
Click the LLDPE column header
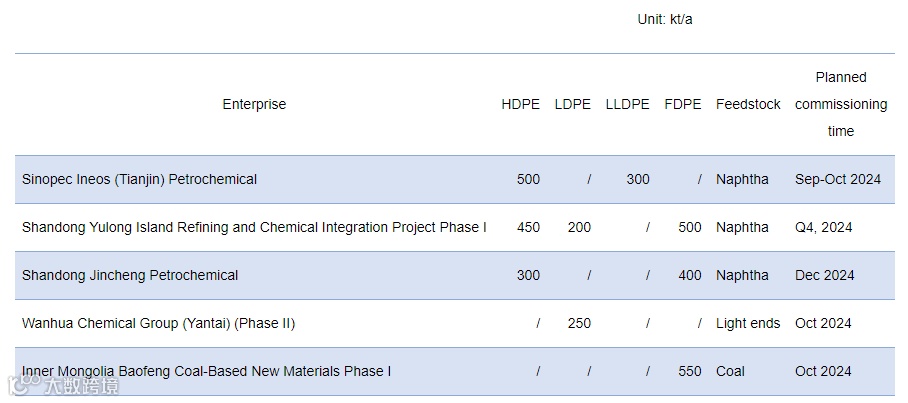coord(627,104)
